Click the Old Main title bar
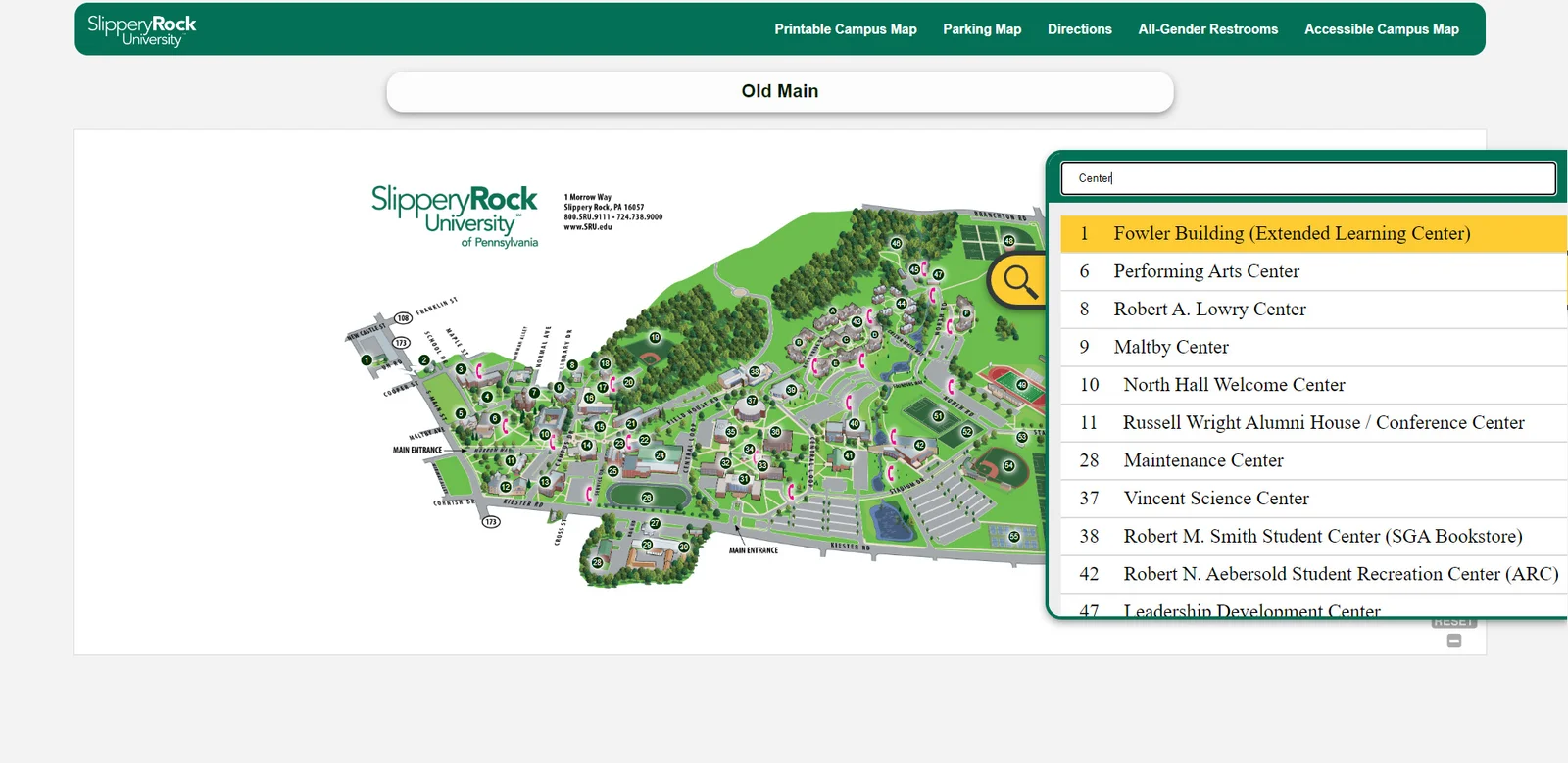 tap(780, 91)
